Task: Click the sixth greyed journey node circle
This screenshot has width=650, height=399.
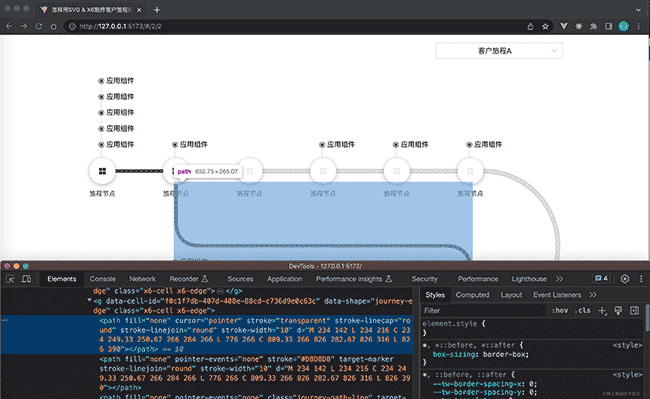Action: (470, 171)
